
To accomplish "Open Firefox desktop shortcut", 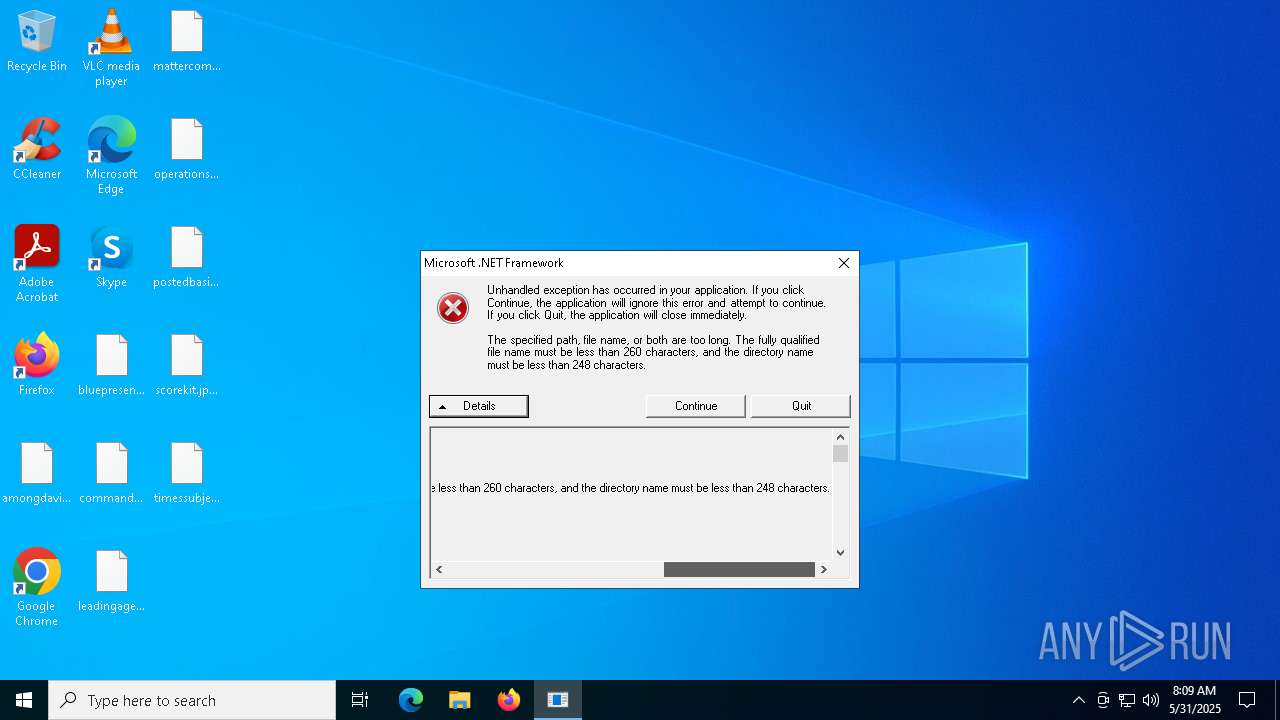I will (37, 366).
